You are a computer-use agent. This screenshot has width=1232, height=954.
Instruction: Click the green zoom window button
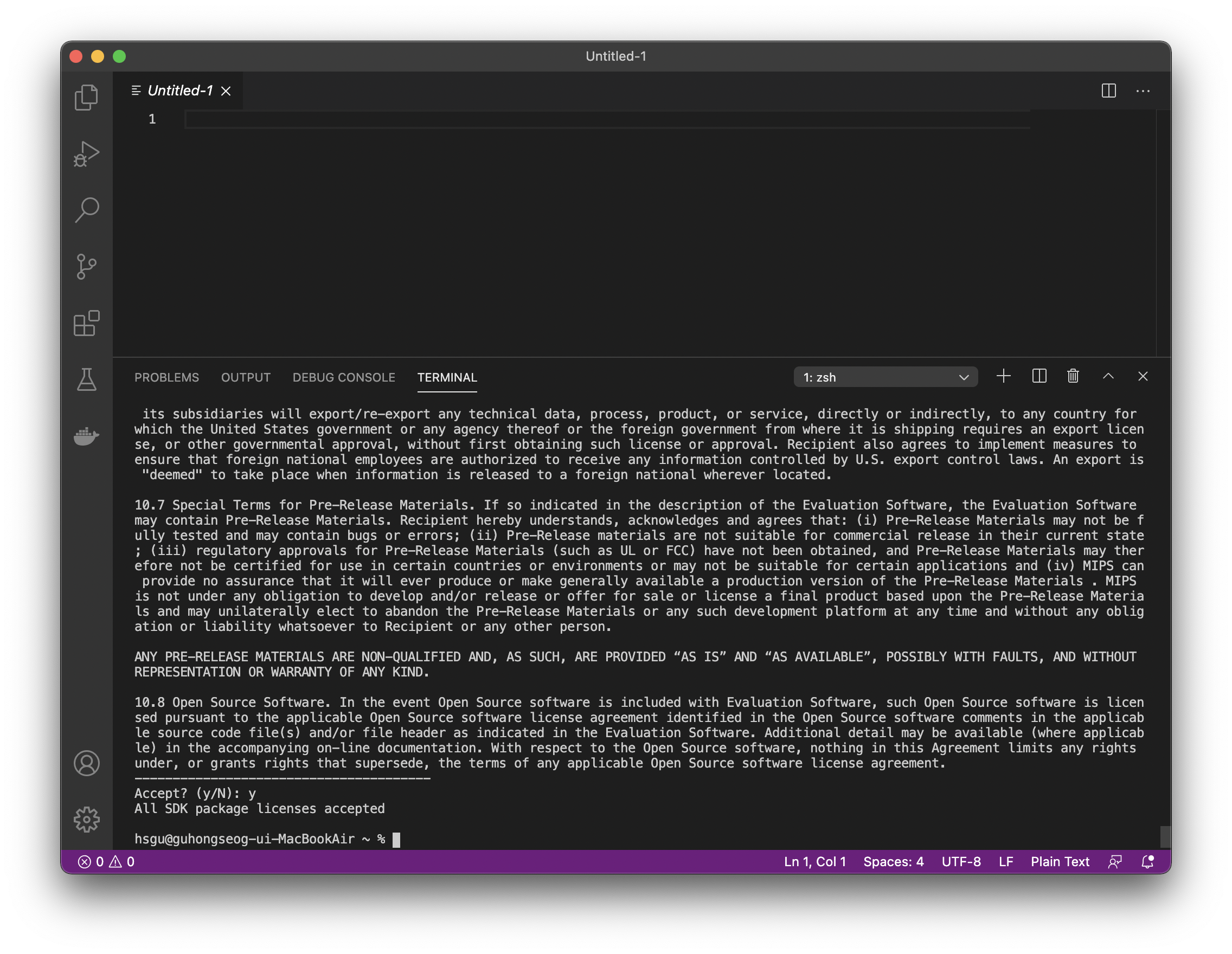click(x=119, y=56)
